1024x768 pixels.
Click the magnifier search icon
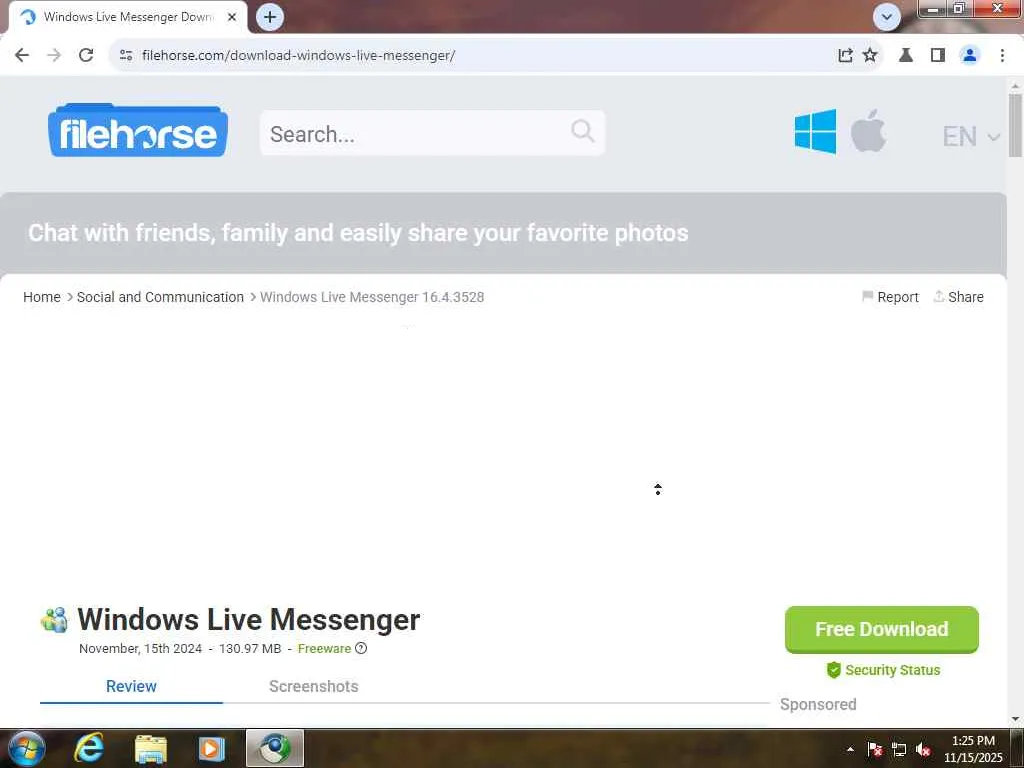click(x=583, y=131)
